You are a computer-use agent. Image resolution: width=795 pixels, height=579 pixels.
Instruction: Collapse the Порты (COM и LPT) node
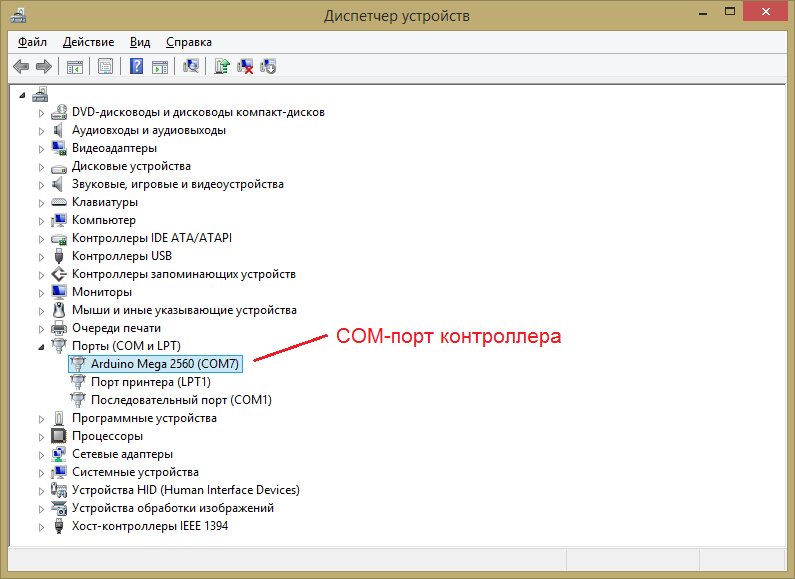tap(41, 347)
